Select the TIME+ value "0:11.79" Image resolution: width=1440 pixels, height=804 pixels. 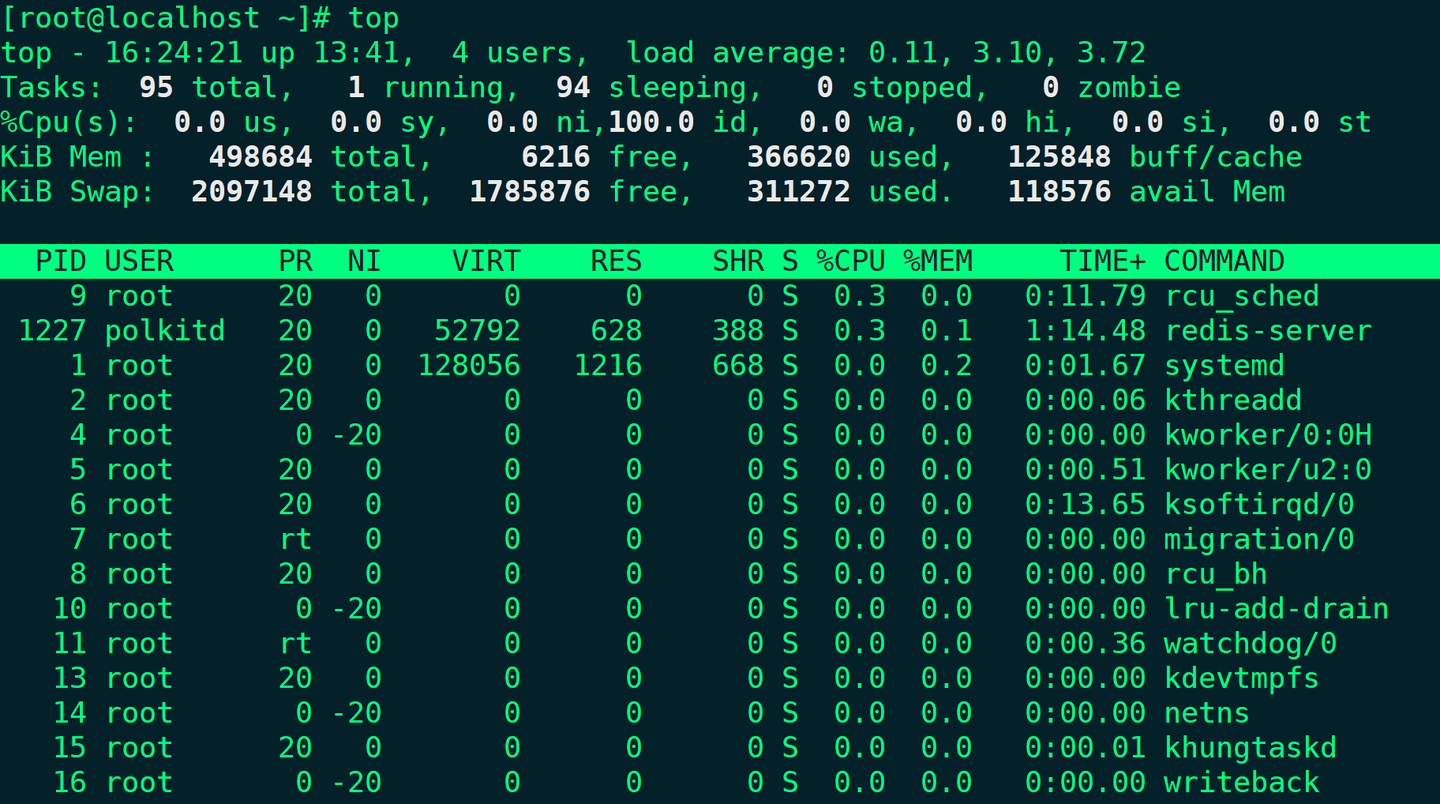click(x=1085, y=296)
